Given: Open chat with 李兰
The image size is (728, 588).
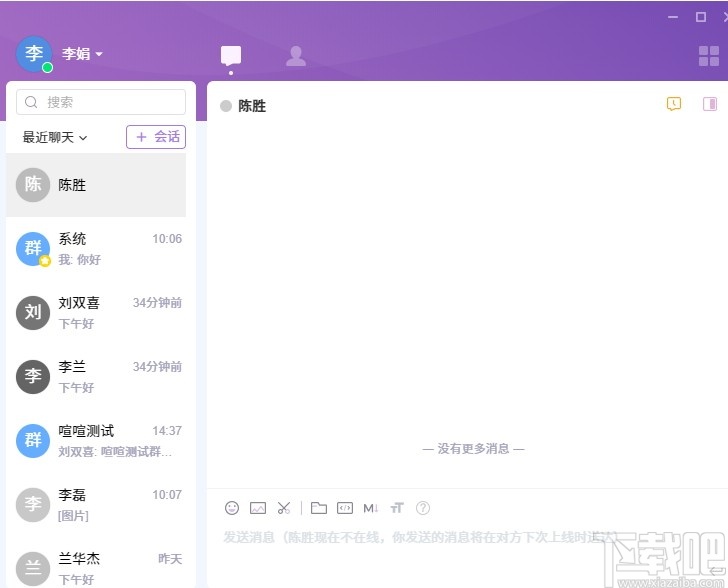Looking at the screenshot, I should (x=96, y=377).
